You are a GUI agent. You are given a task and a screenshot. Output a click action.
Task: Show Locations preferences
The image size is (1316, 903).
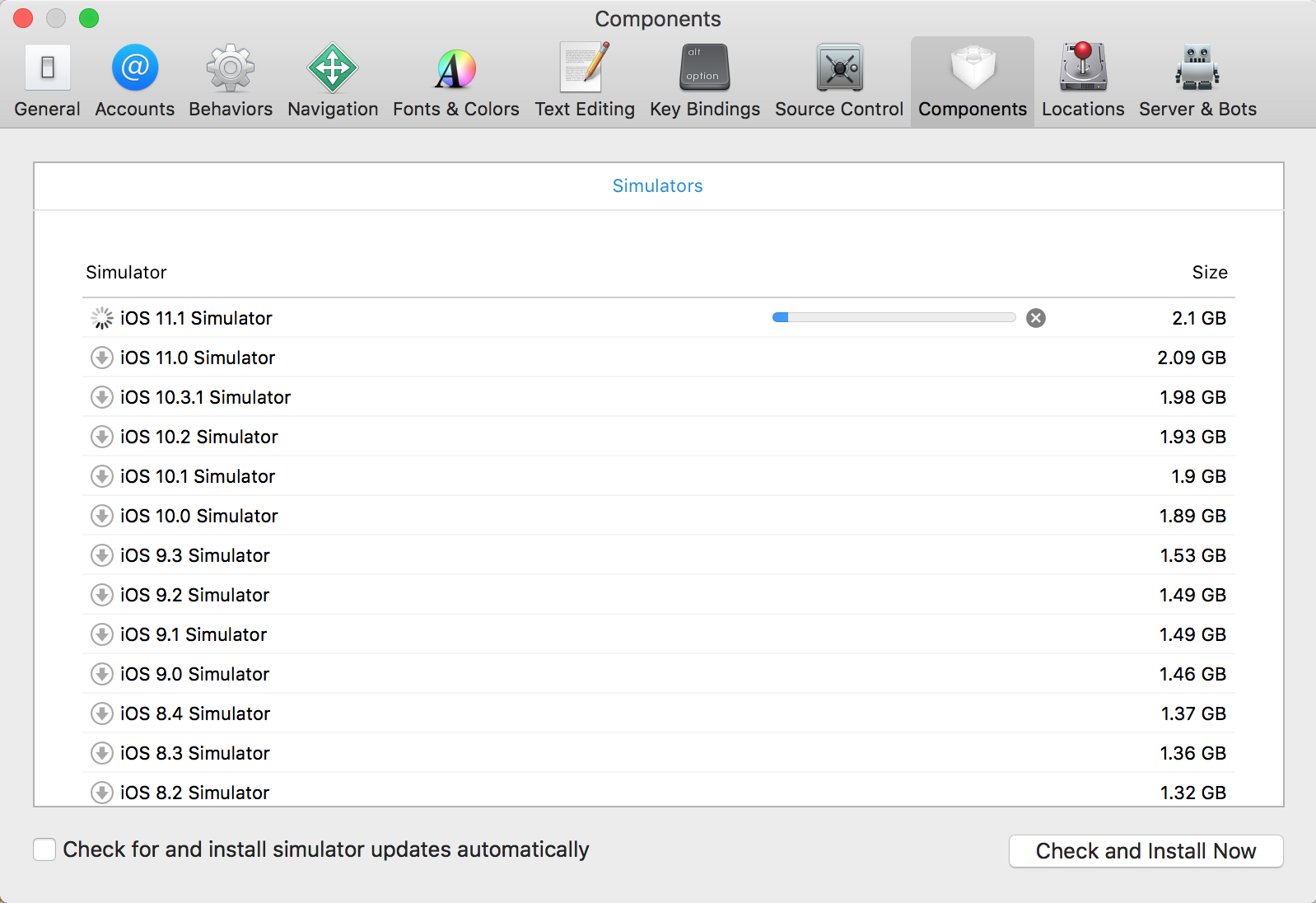point(1082,82)
